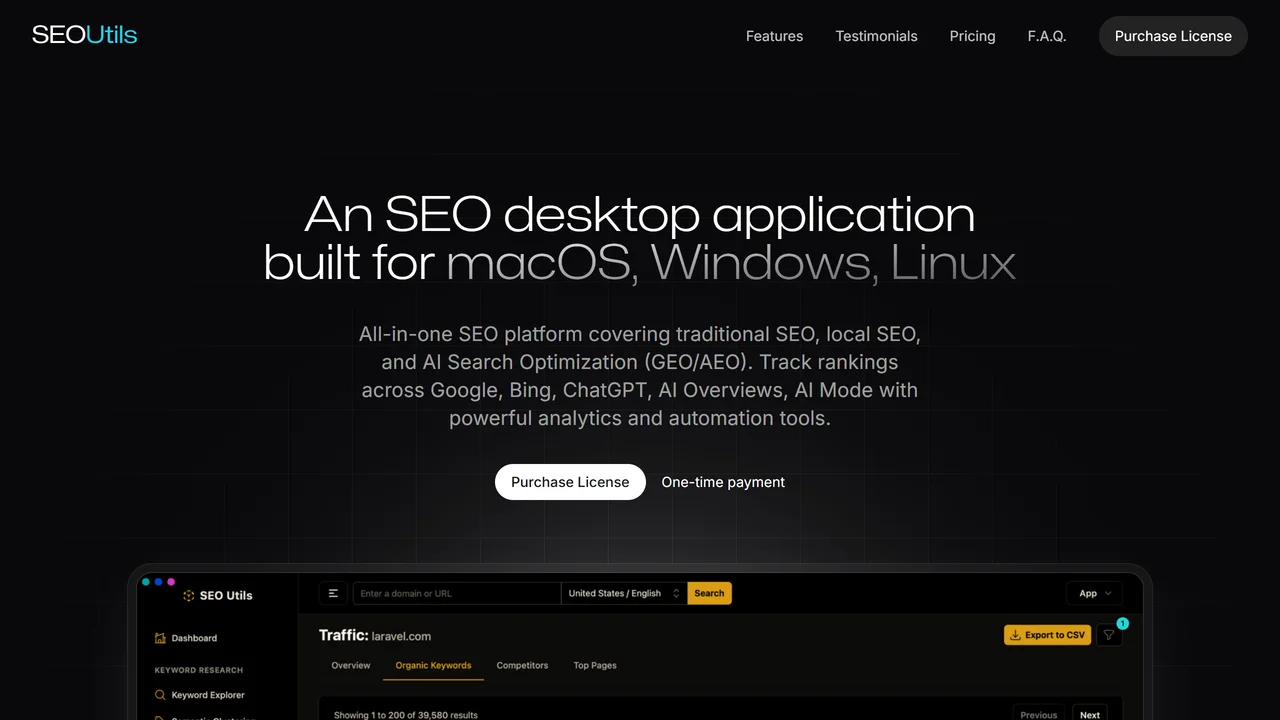Click the One-time payment text

[723, 482]
